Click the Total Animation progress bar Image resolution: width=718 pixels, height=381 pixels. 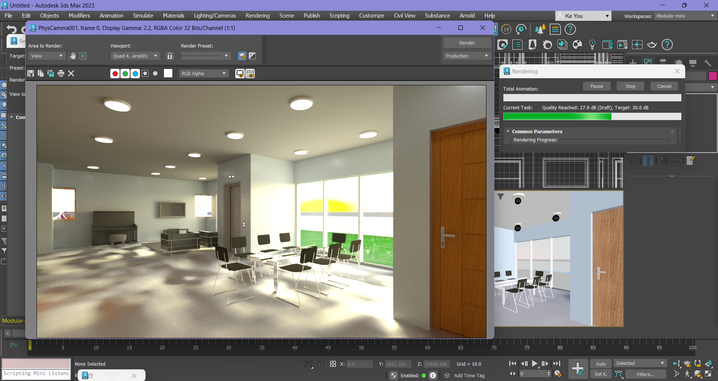click(592, 98)
